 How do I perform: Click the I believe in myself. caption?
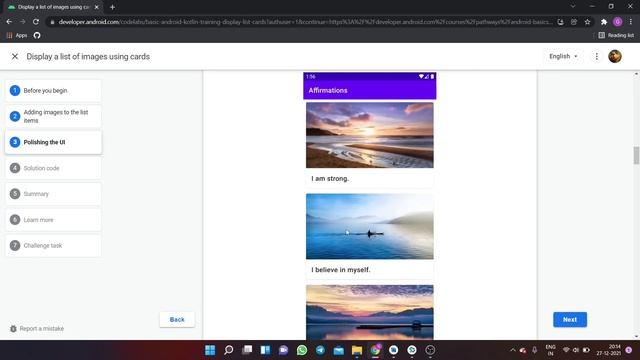click(x=341, y=270)
